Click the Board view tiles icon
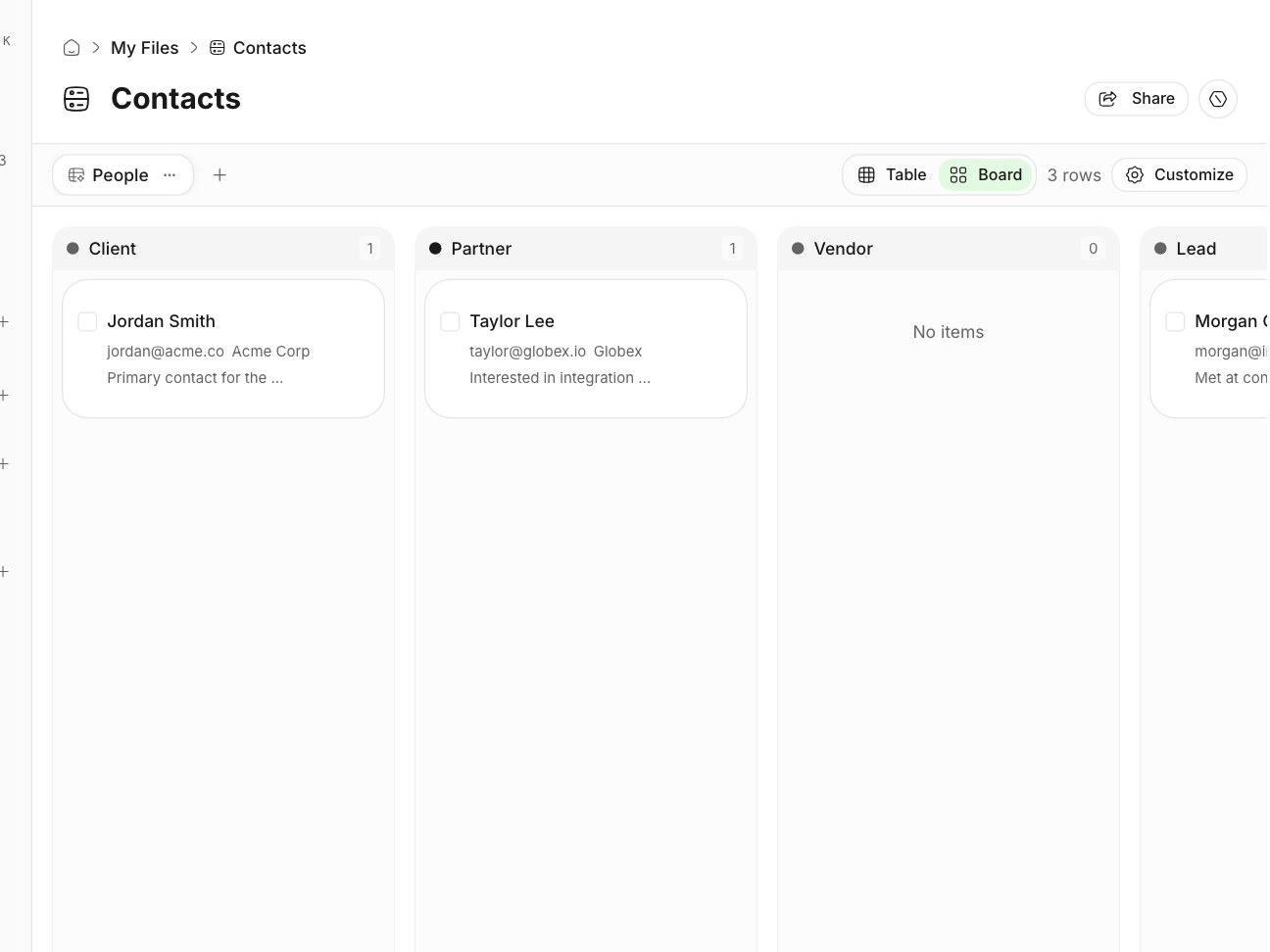Screen dimensions: 1270x952 (958, 175)
